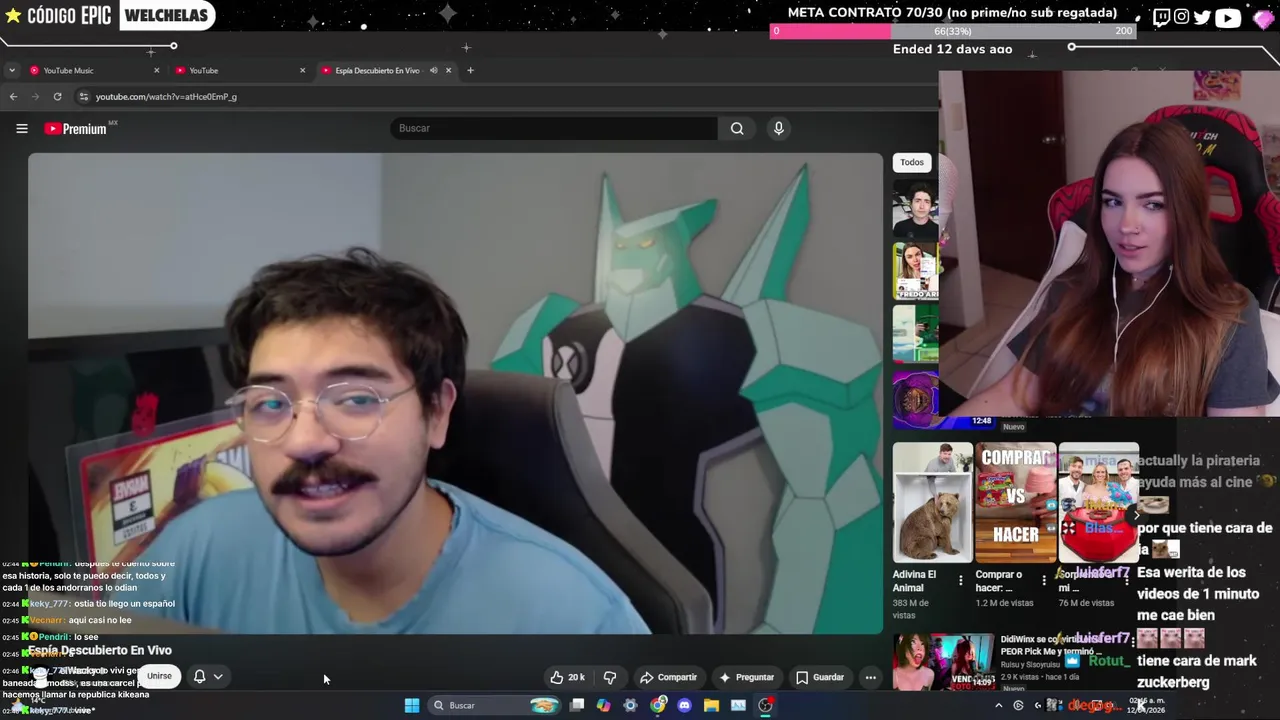Toggle the notification bell for channel
The image size is (1280, 720).
[x=199, y=676]
